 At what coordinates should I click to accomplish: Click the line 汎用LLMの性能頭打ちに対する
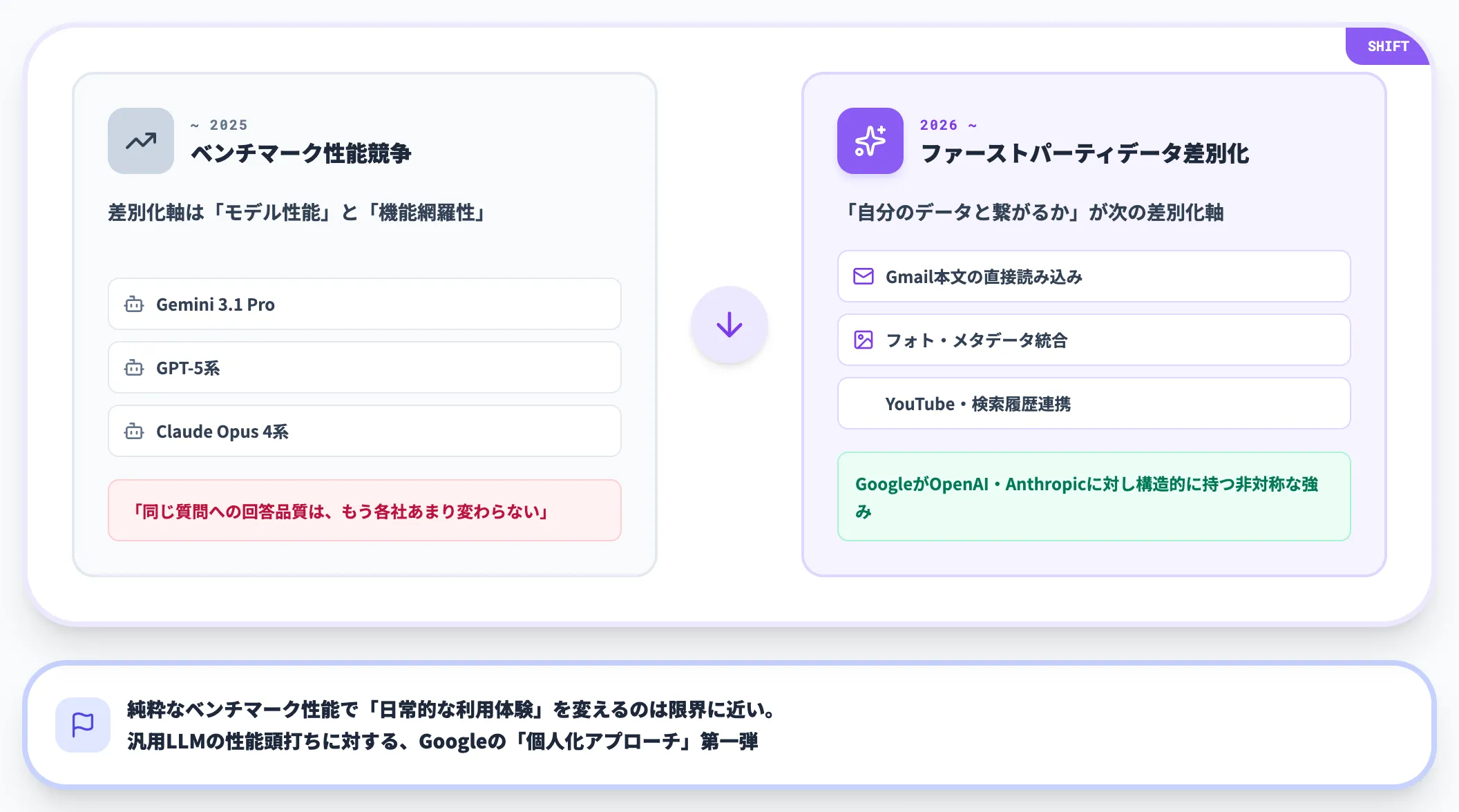click(443, 741)
